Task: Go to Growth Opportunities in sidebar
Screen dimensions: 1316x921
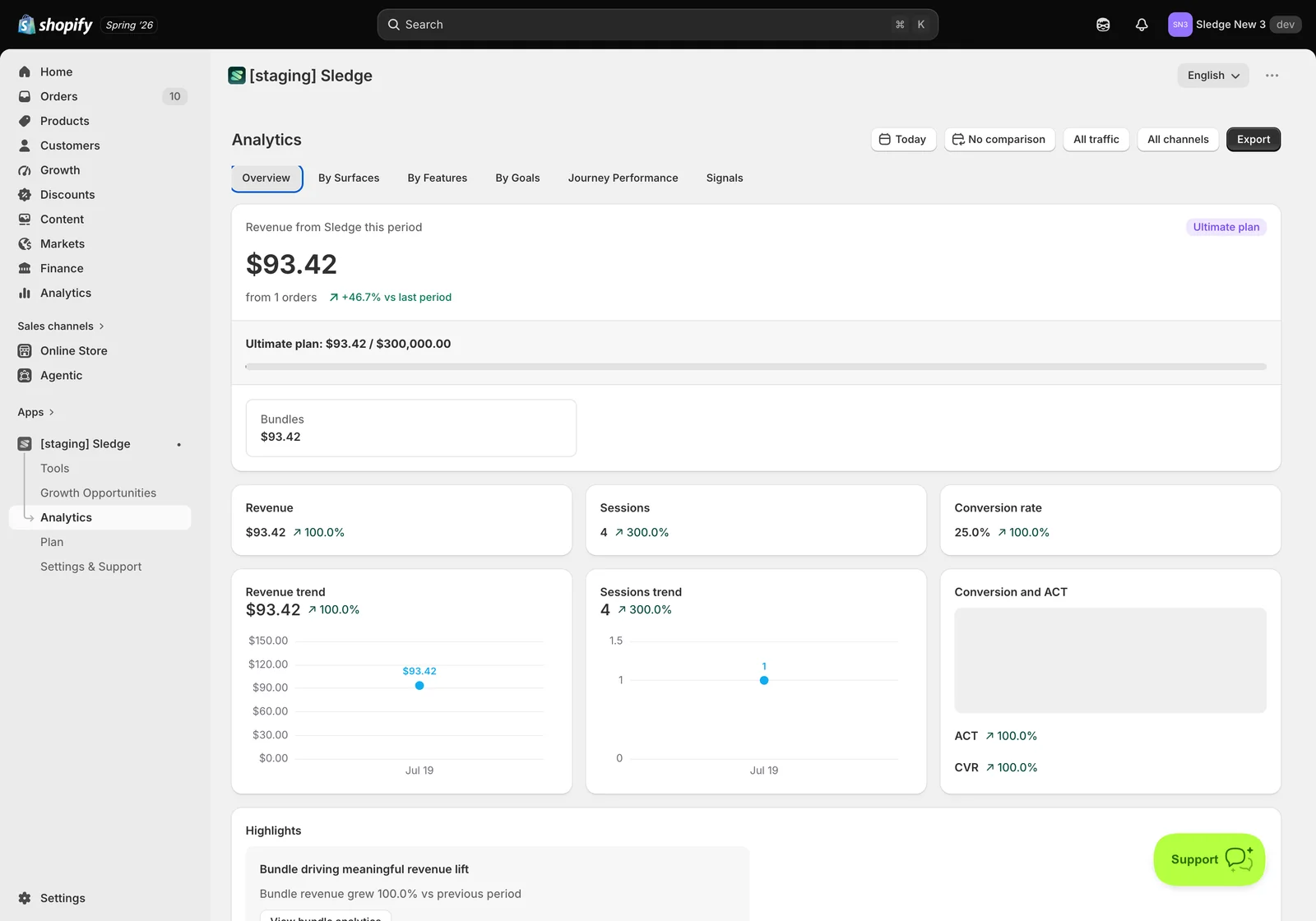Action: [99, 493]
